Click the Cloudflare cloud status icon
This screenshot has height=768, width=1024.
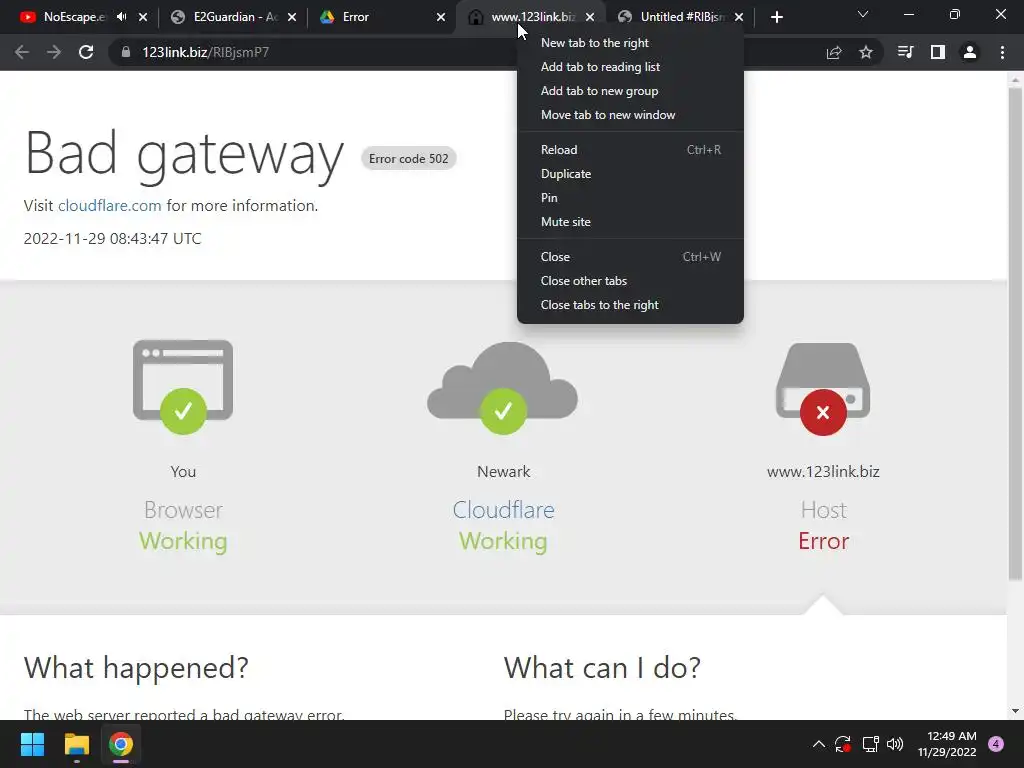tap(503, 388)
